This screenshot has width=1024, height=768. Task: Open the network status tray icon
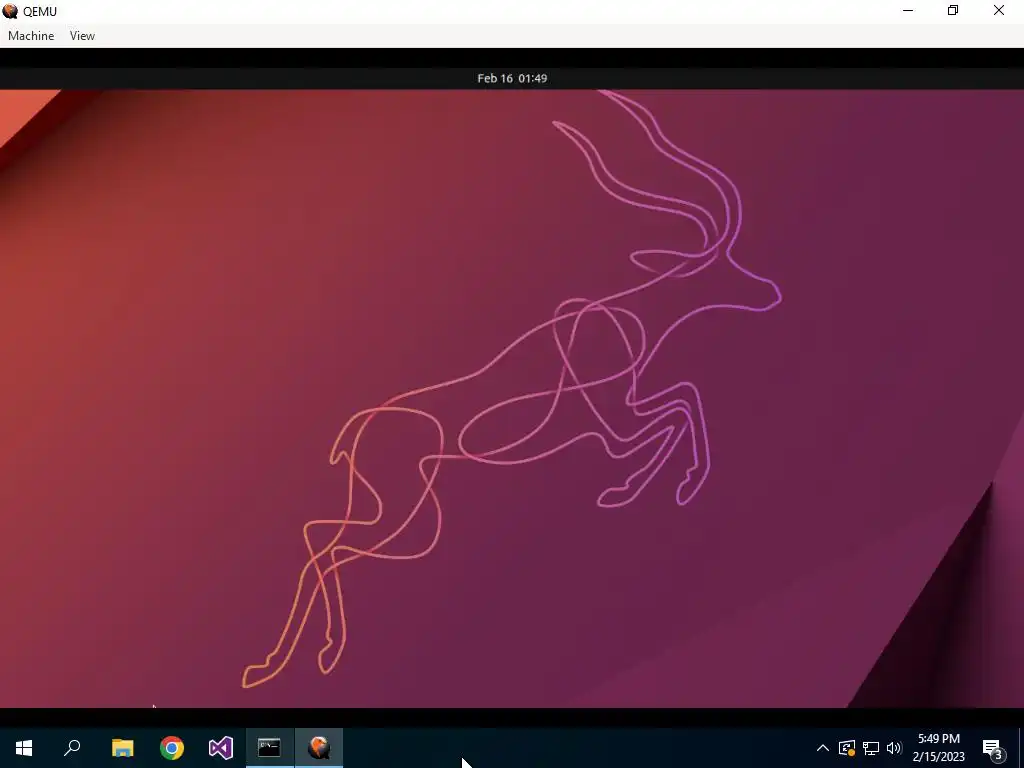click(x=871, y=748)
